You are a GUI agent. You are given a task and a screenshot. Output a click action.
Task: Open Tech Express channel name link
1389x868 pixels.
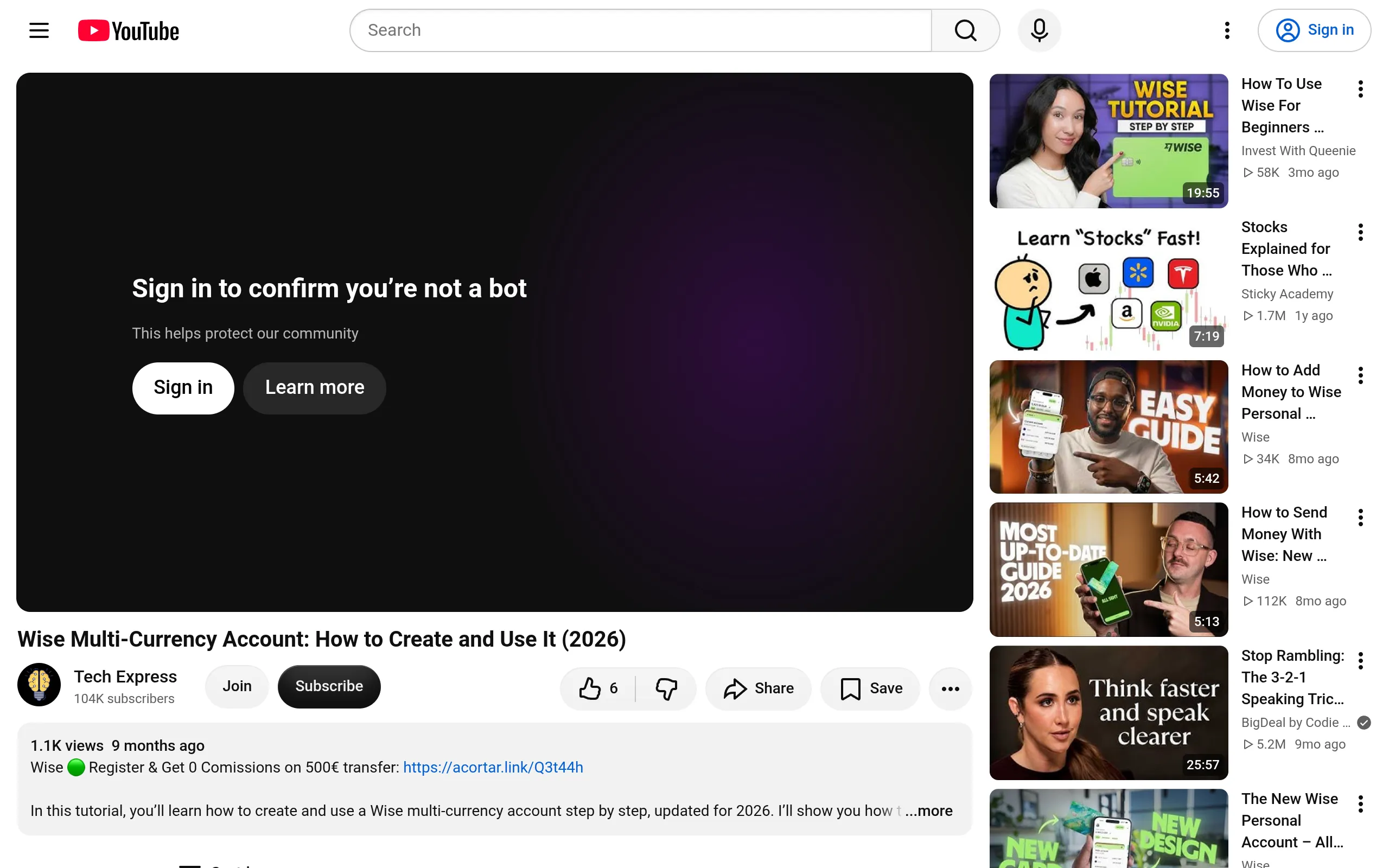point(125,676)
